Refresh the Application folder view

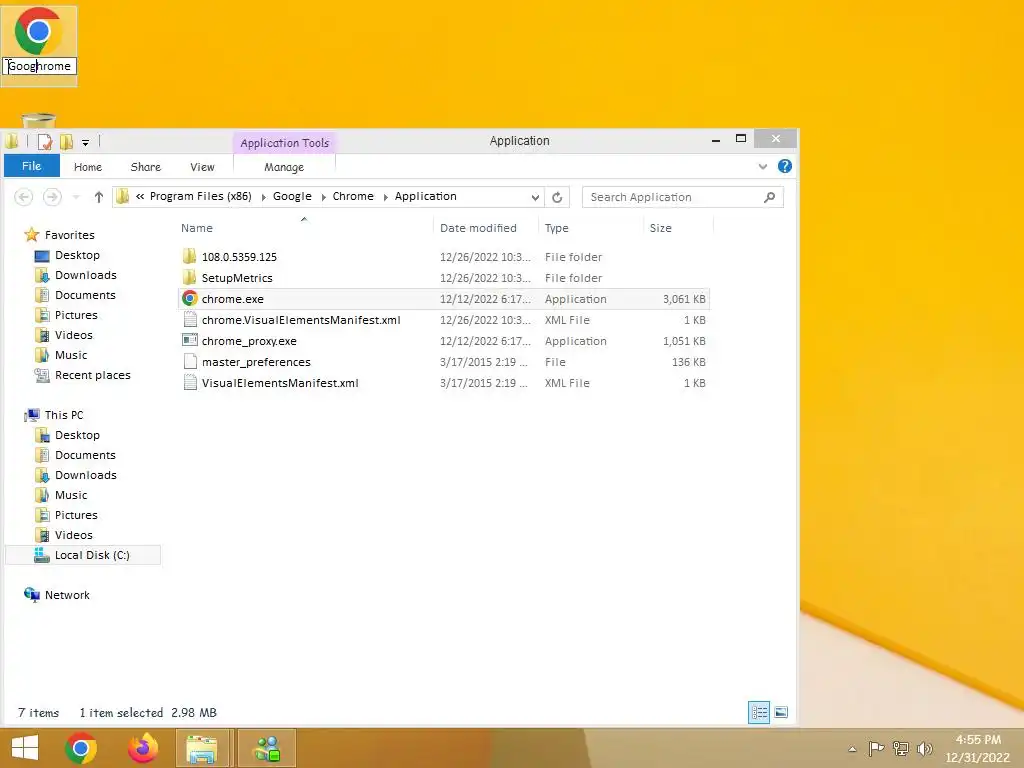pyautogui.click(x=557, y=197)
